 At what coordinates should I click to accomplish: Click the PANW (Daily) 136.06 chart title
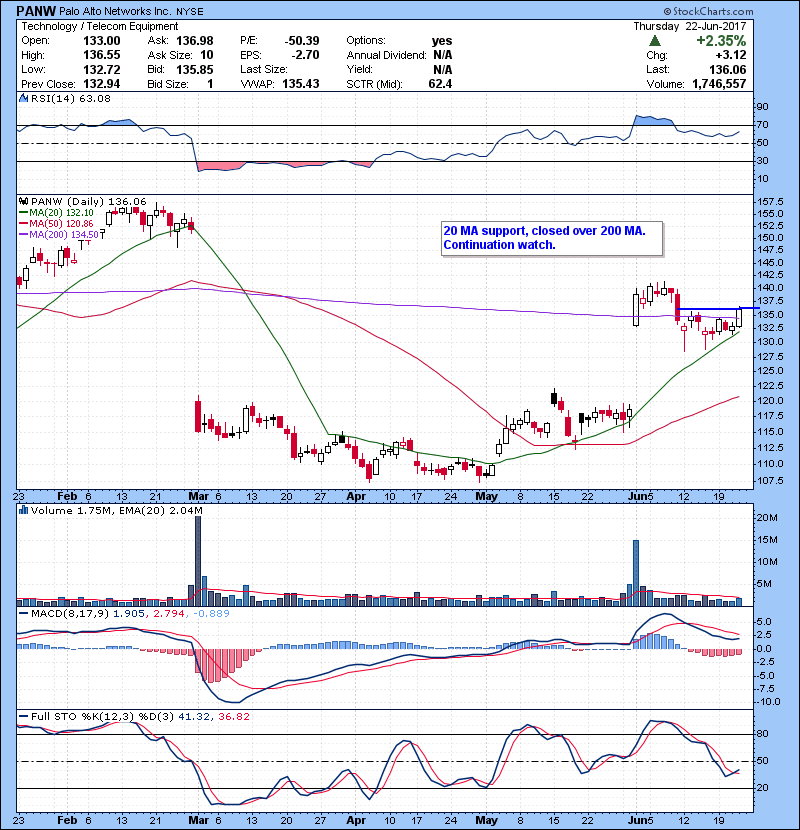click(88, 202)
